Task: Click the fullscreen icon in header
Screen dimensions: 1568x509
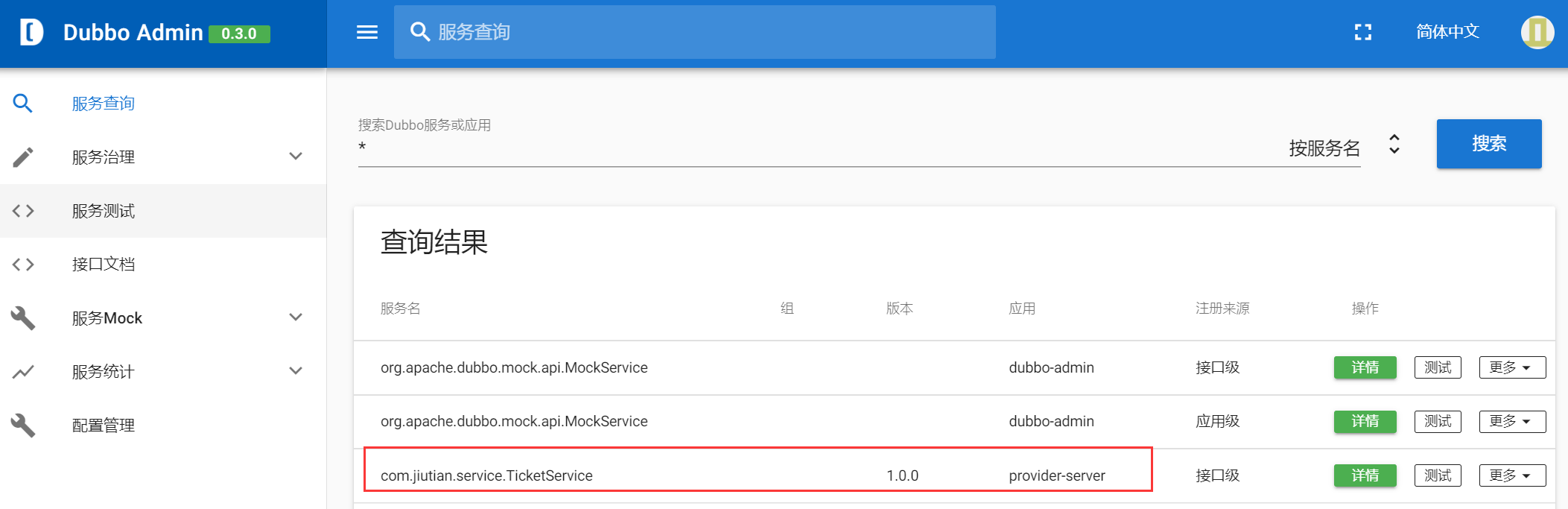Action: pyautogui.click(x=1362, y=32)
